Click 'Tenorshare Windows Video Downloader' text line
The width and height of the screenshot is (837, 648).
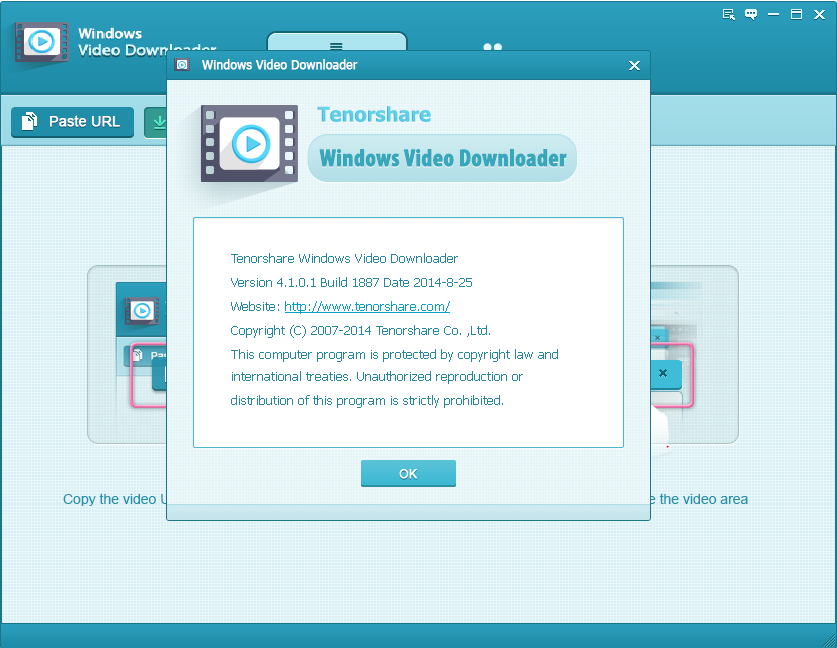pyautogui.click(x=344, y=258)
